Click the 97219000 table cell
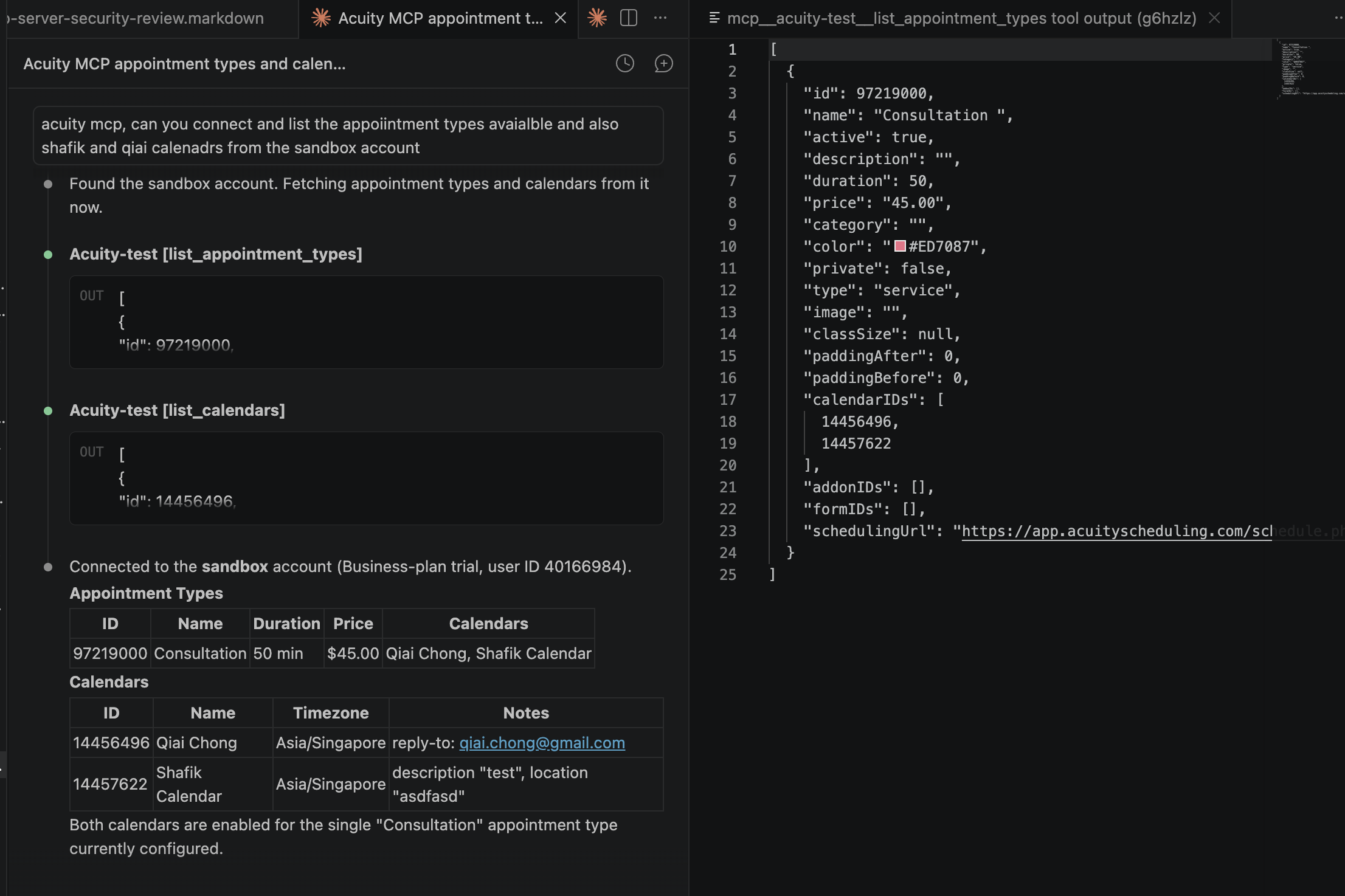The width and height of the screenshot is (1345, 896). [110, 653]
